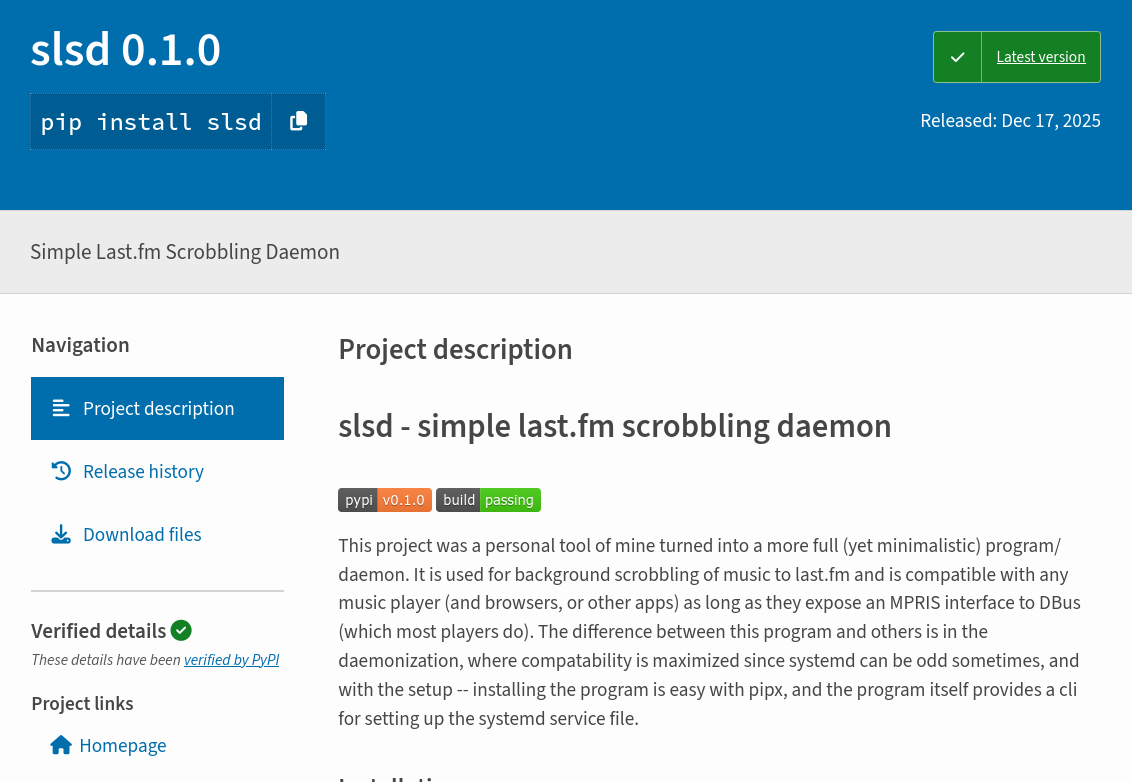Click the 'slsd - simple last.fm scrobbling daemon' heading

pos(614,426)
